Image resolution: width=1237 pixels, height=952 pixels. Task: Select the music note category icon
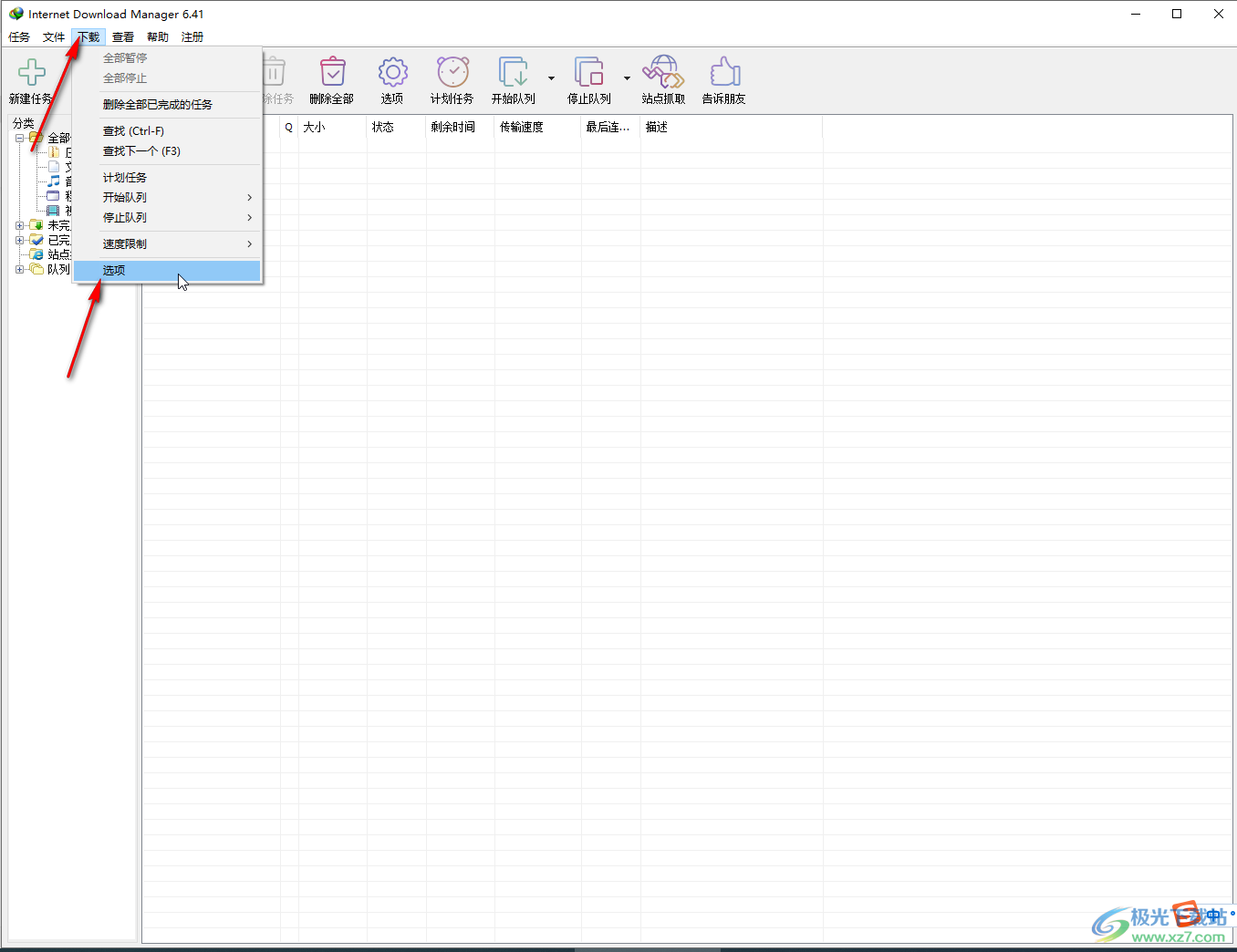[x=54, y=181]
